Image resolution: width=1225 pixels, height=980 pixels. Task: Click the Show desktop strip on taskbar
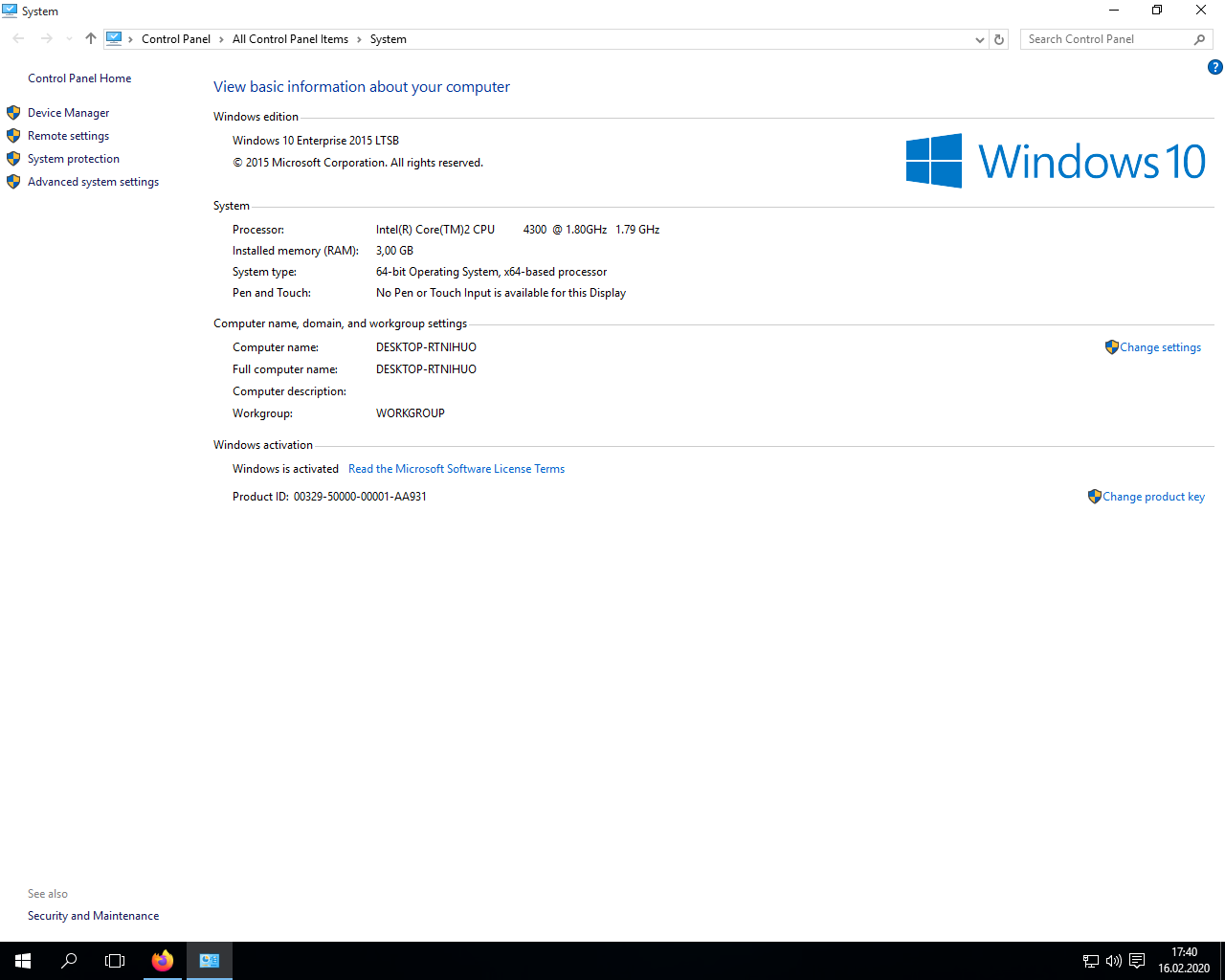click(x=1222, y=961)
